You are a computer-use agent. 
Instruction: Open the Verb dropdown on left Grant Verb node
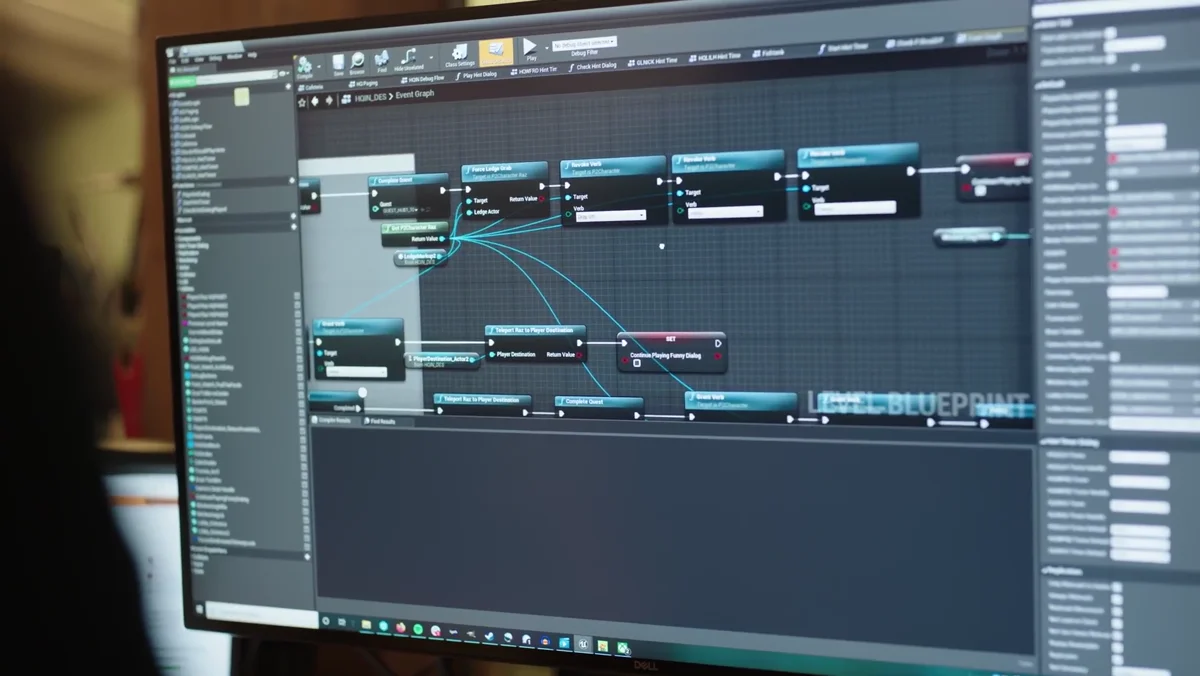[357, 371]
